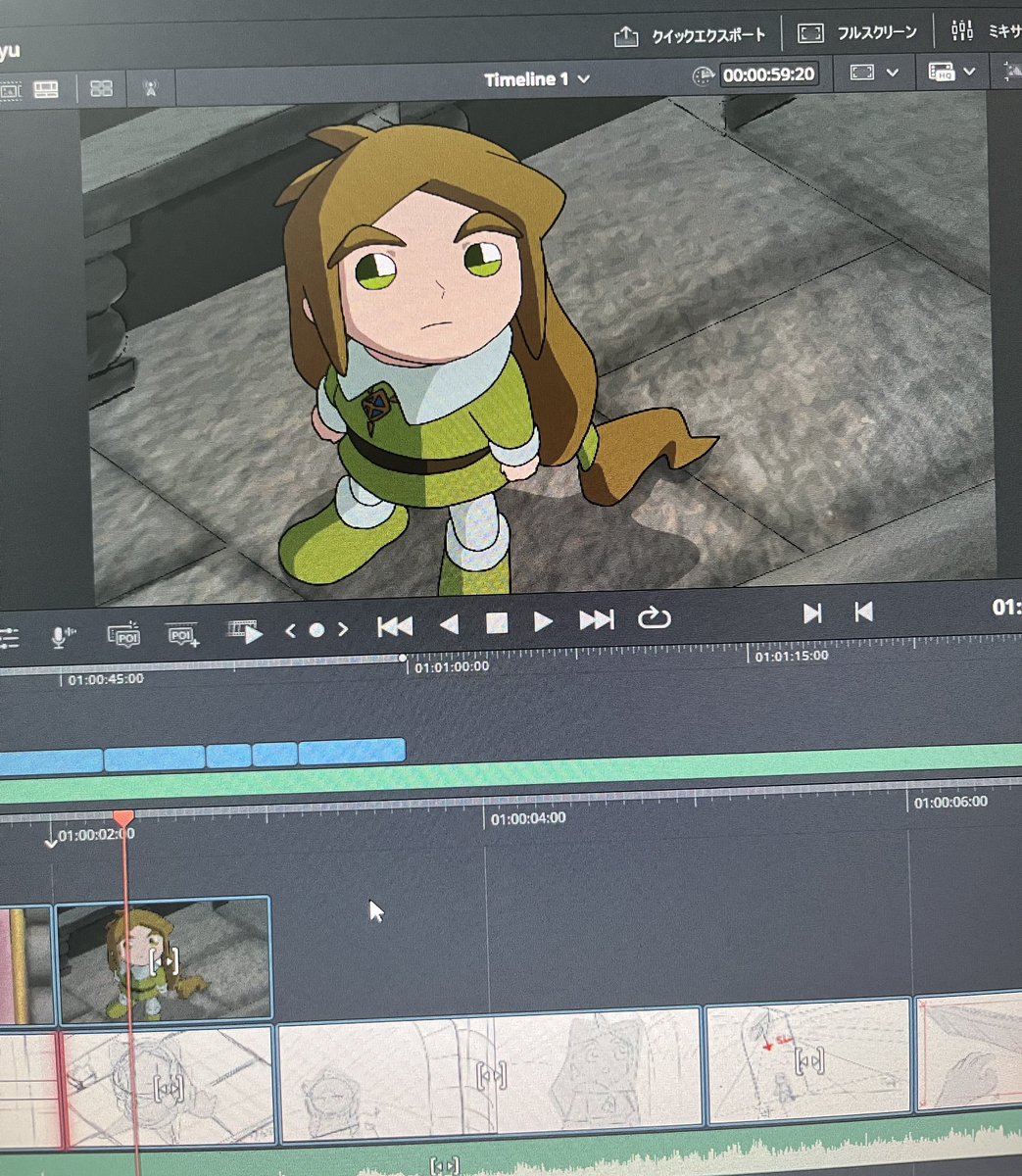
Task: Click the 00:00:59:20 timecode field
Action: (769, 73)
